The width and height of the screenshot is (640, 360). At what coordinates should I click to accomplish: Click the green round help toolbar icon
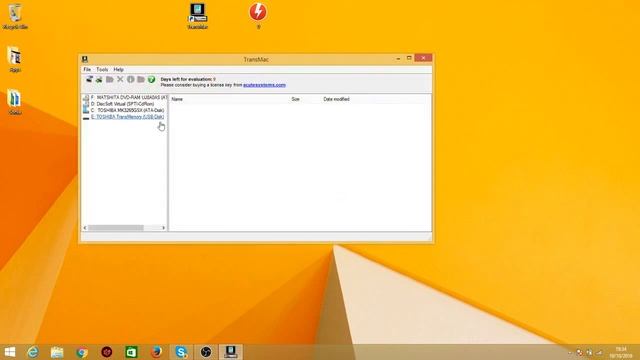[151, 79]
